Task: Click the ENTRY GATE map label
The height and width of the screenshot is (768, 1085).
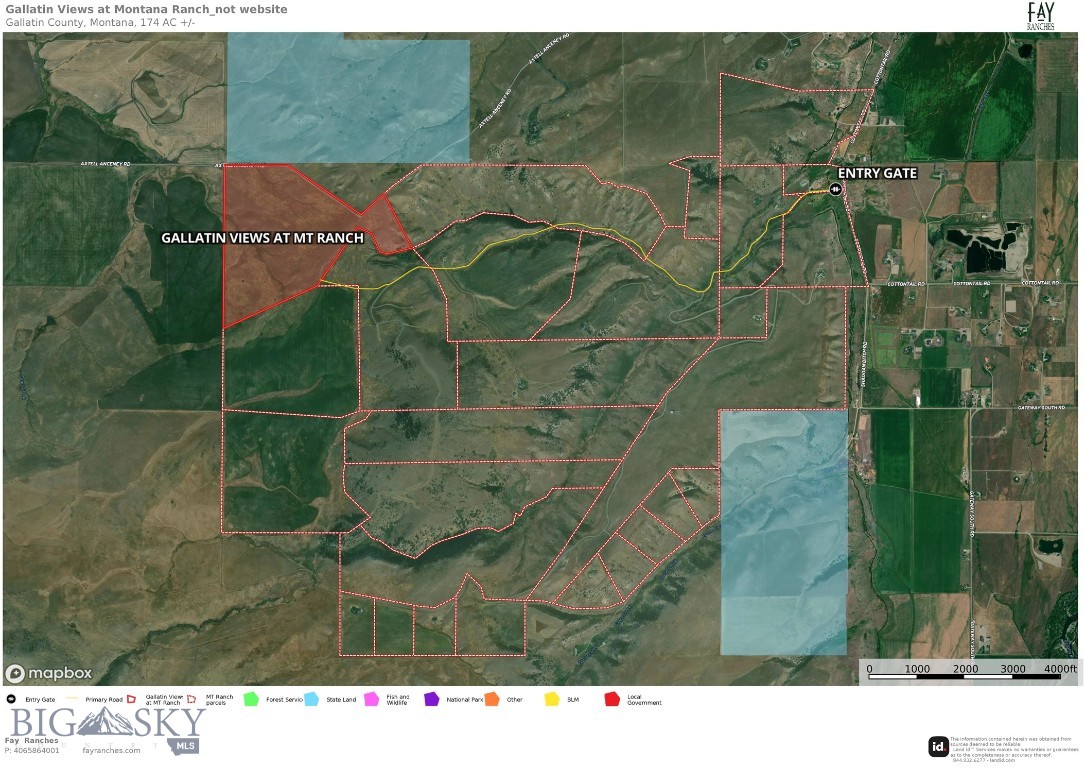Action: (877, 173)
